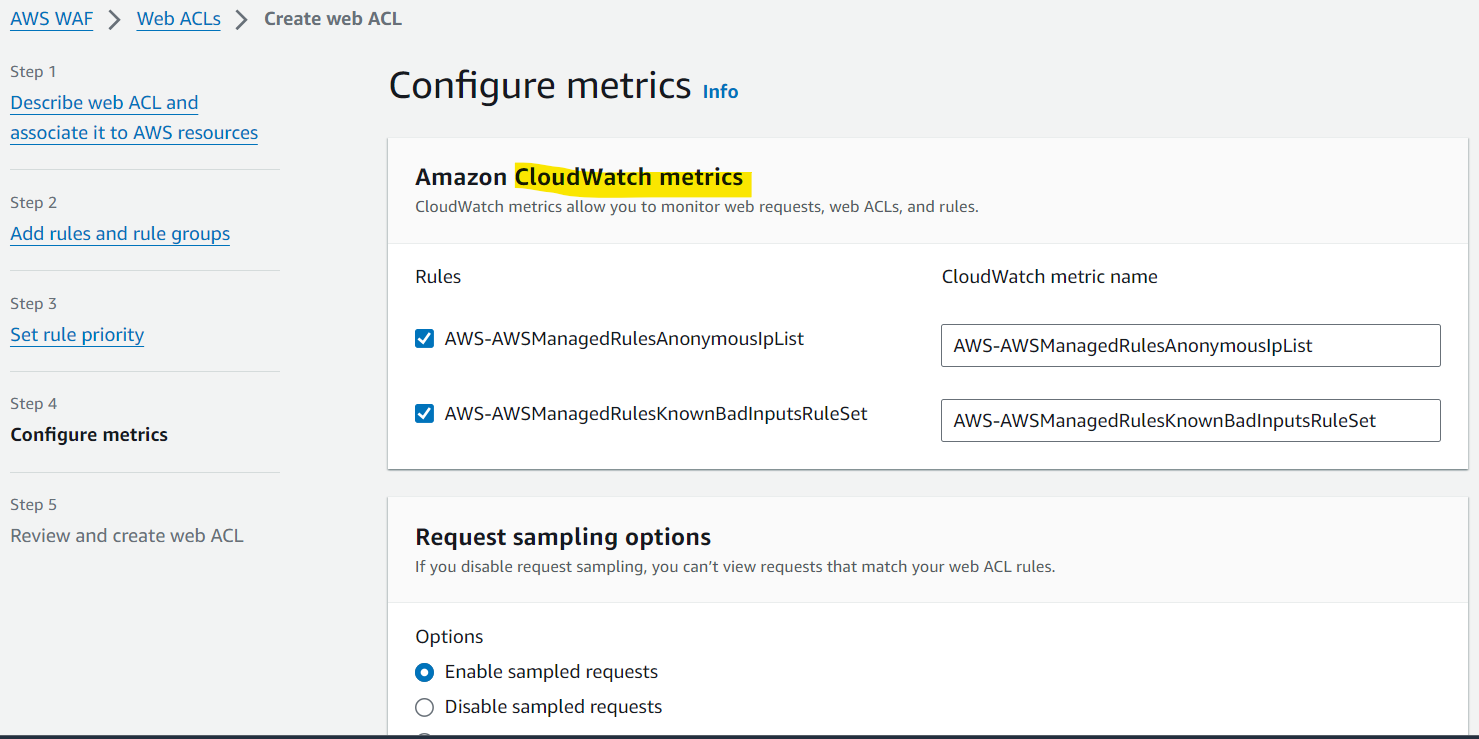Select the Configure metrics step in sidebar
This screenshot has width=1479, height=739.
click(89, 435)
